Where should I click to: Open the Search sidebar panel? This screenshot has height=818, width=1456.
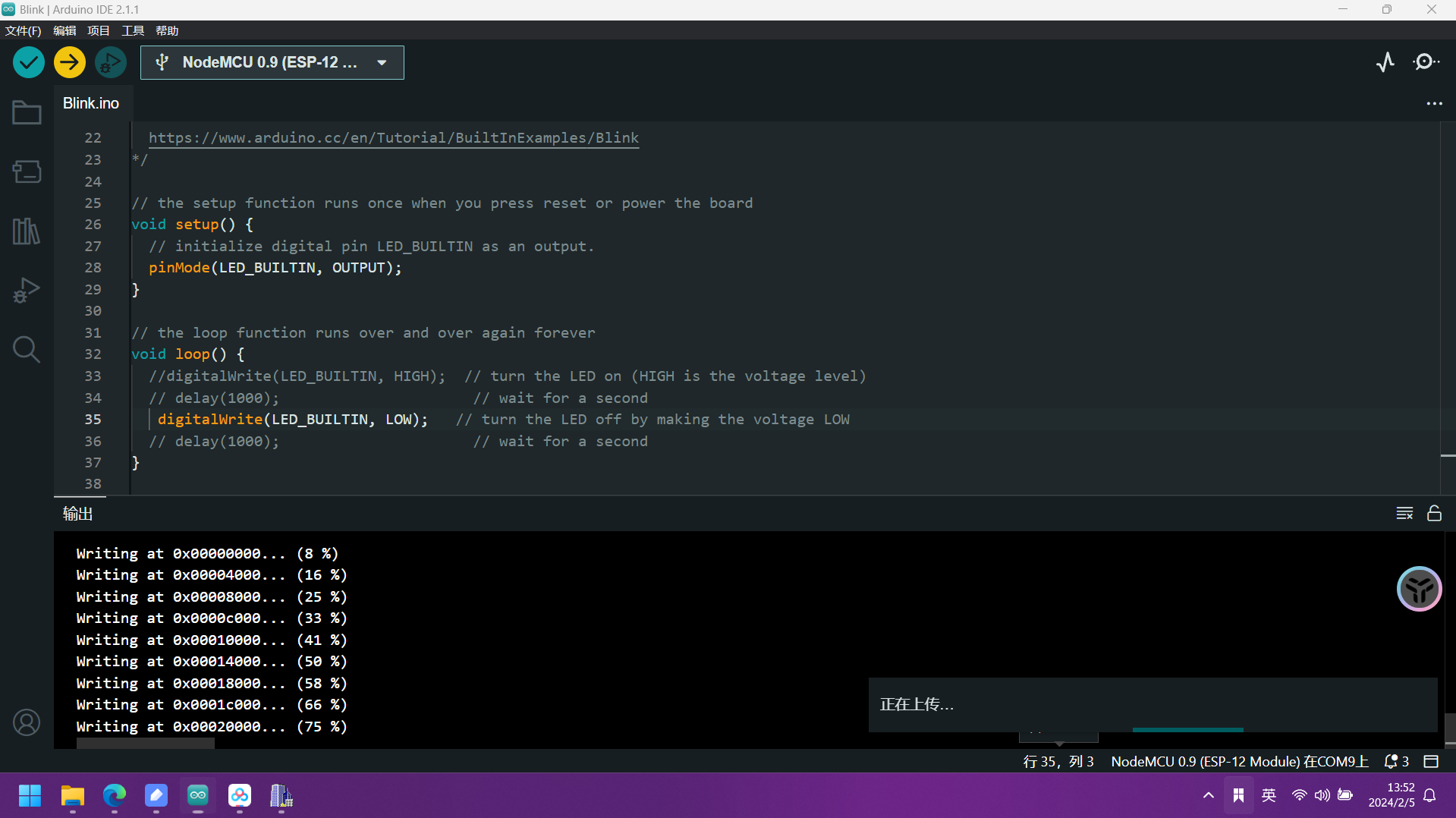[27, 349]
